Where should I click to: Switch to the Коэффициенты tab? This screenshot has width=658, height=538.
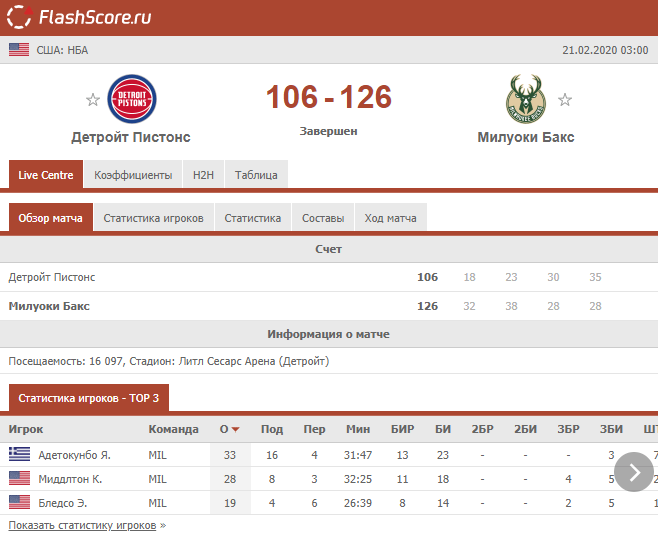(133, 175)
